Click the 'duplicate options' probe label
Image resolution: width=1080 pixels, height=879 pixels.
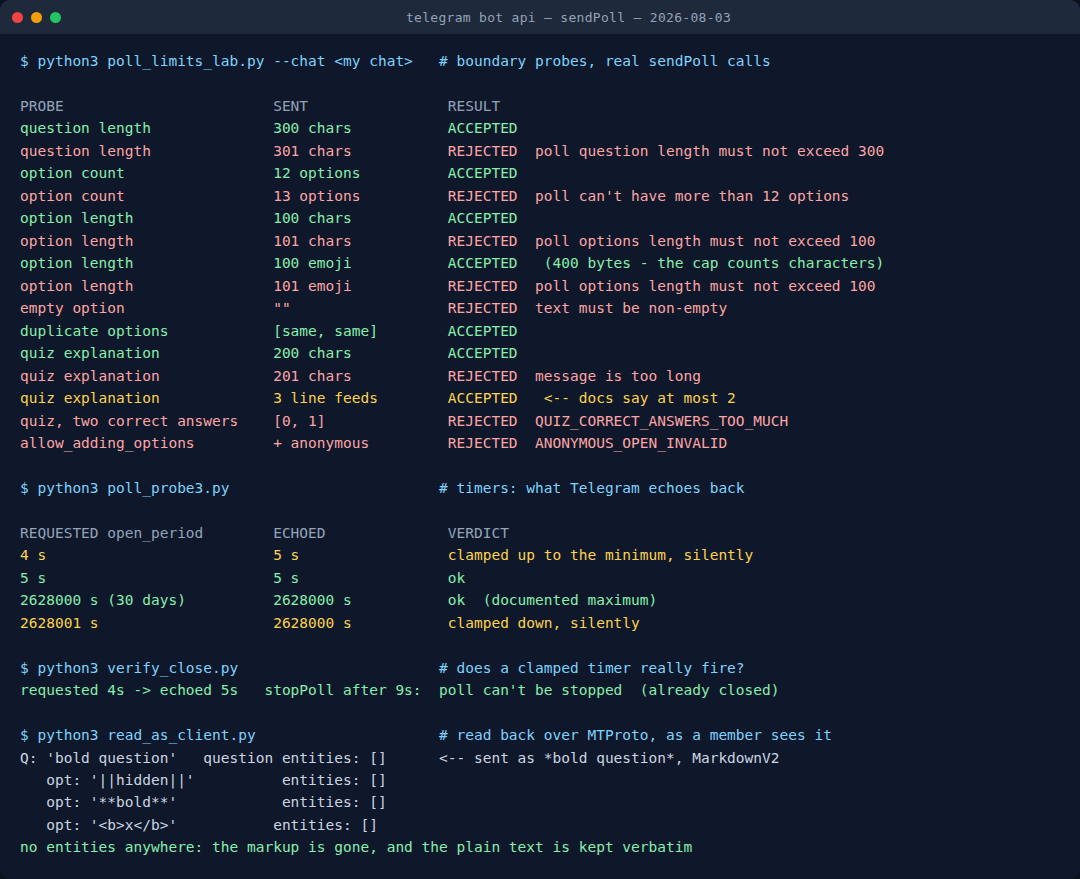coord(94,331)
